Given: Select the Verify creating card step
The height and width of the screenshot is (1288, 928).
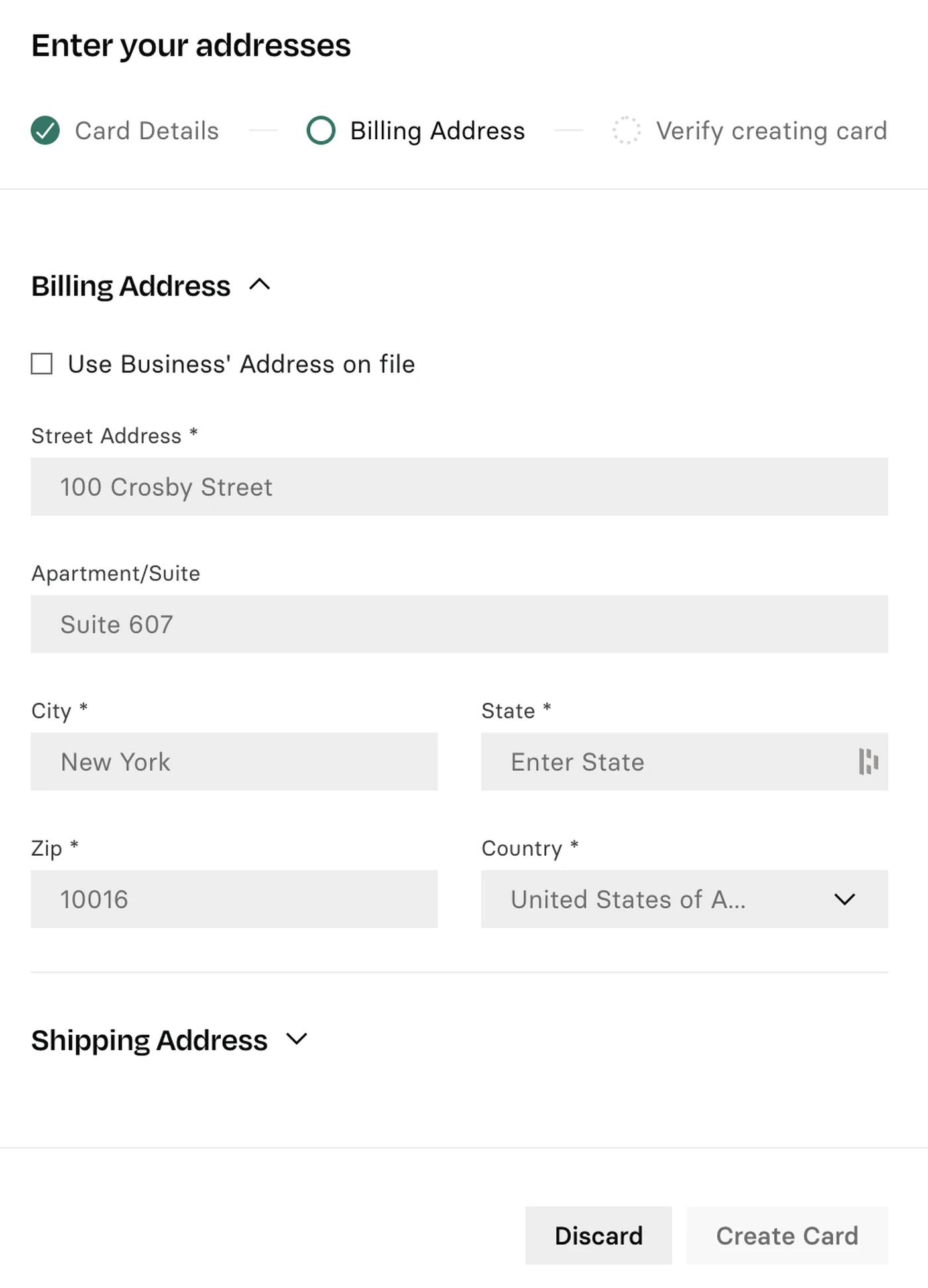Looking at the screenshot, I should point(772,131).
